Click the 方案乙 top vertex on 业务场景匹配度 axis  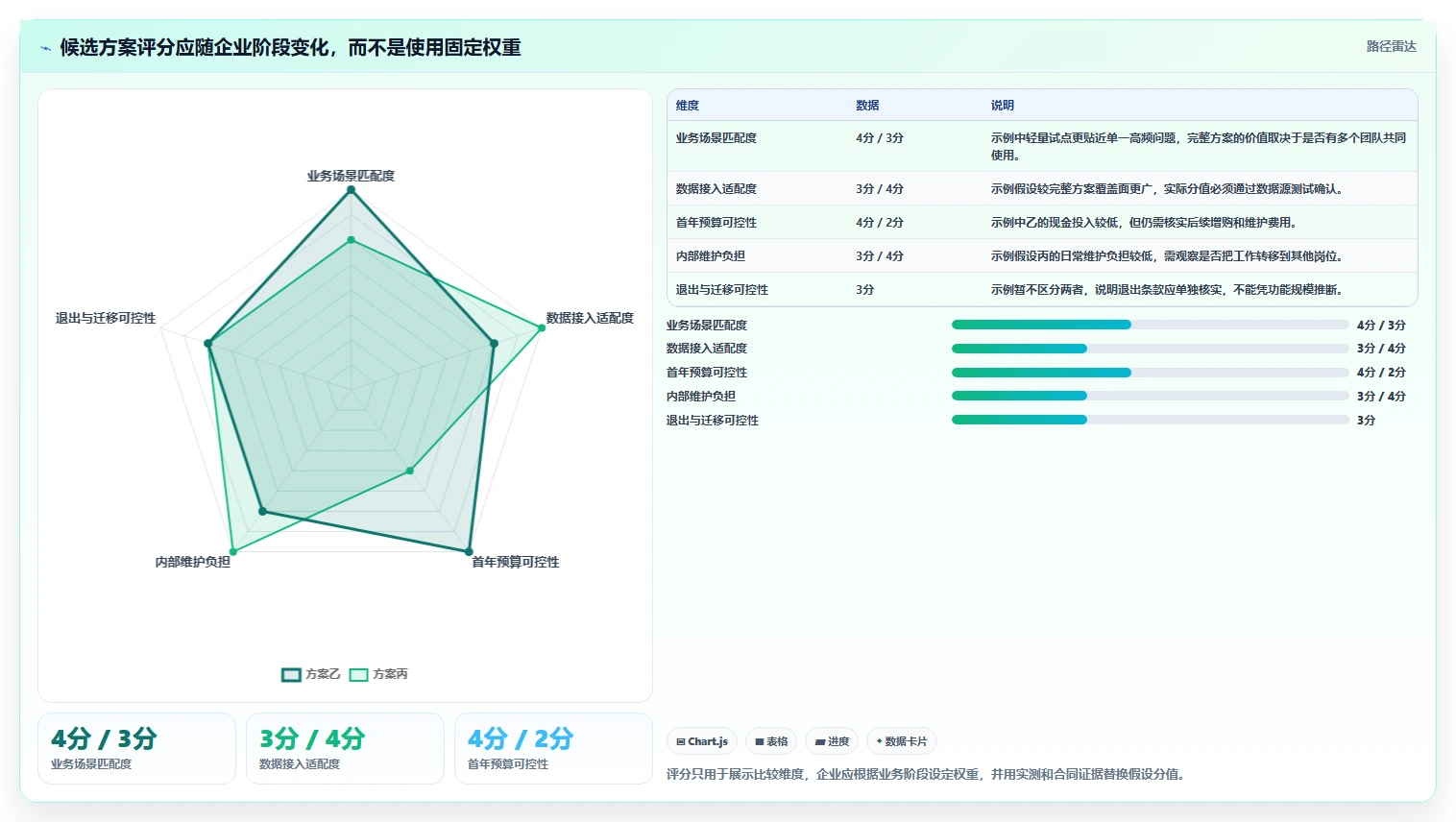pos(351,190)
